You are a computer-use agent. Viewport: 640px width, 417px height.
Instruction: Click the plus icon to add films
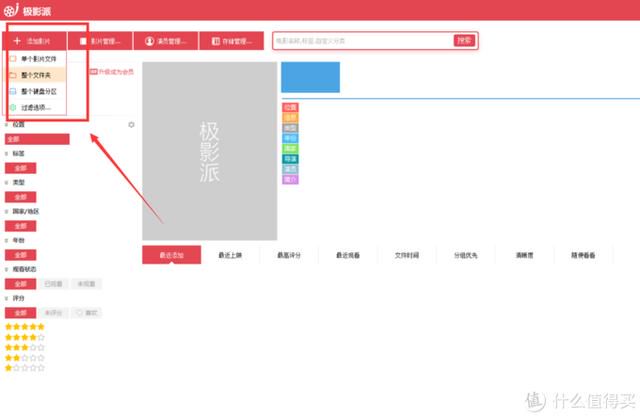pos(17,41)
